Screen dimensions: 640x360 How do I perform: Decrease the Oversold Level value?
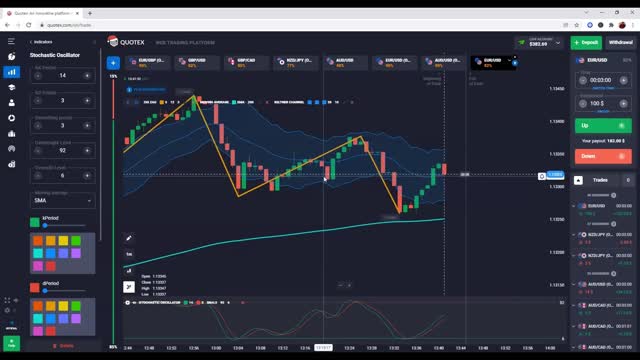click(x=38, y=176)
